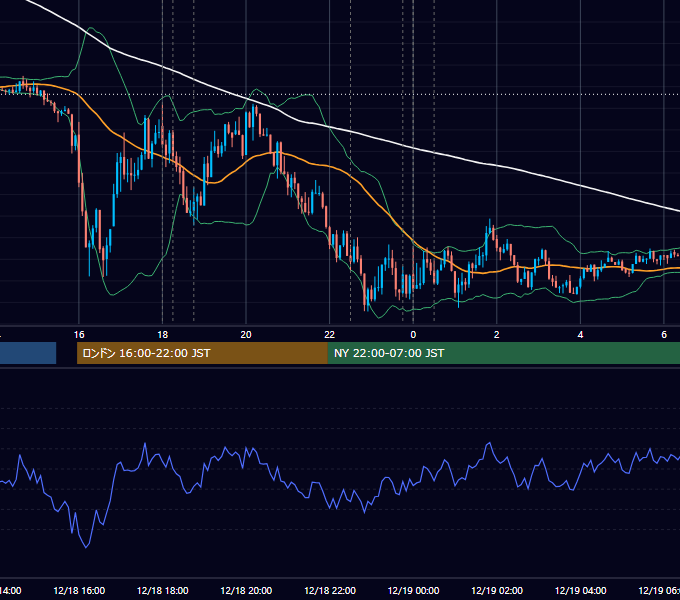680x600 pixels.
Task: Click the 12/19 02:00 date label
Action: click(497, 590)
